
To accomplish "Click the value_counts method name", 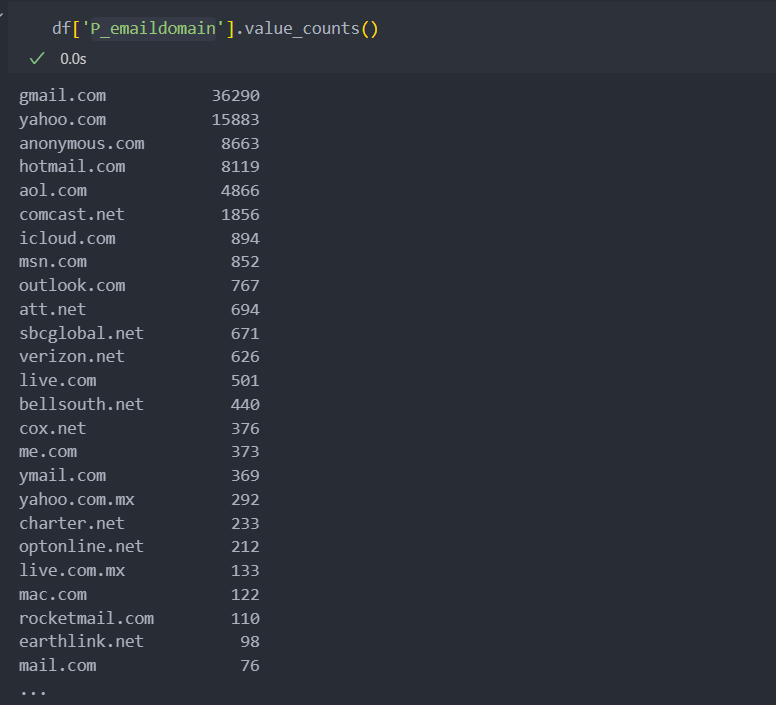I will click(302, 29).
